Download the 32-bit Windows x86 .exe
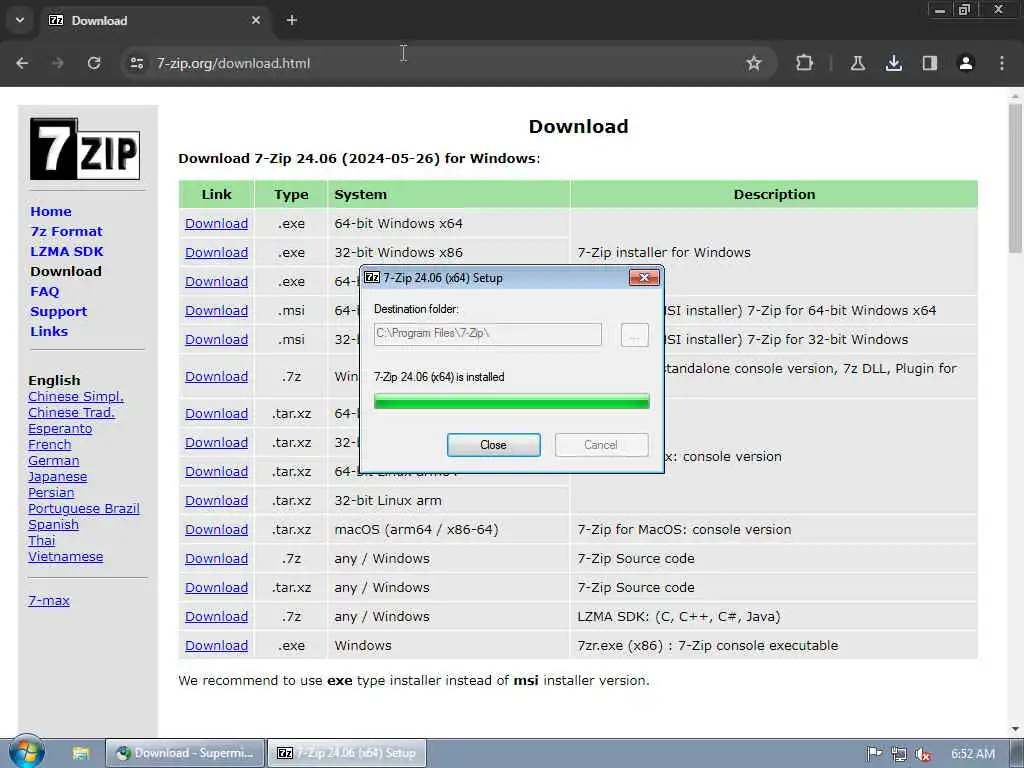Viewport: 1024px width, 768px height. coord(216,252)
